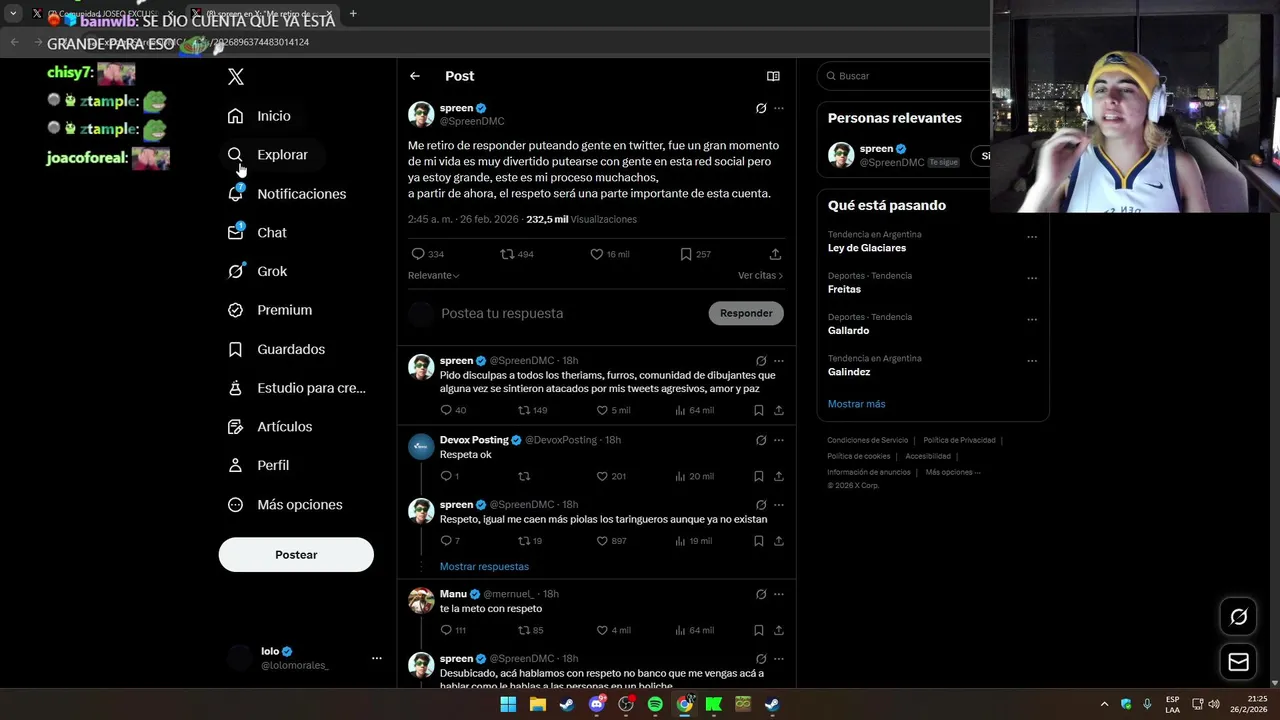Screen dimensions: 1280x720
Task: Click Grok icon on Desubicado reply
Action: tap(761, 659)
